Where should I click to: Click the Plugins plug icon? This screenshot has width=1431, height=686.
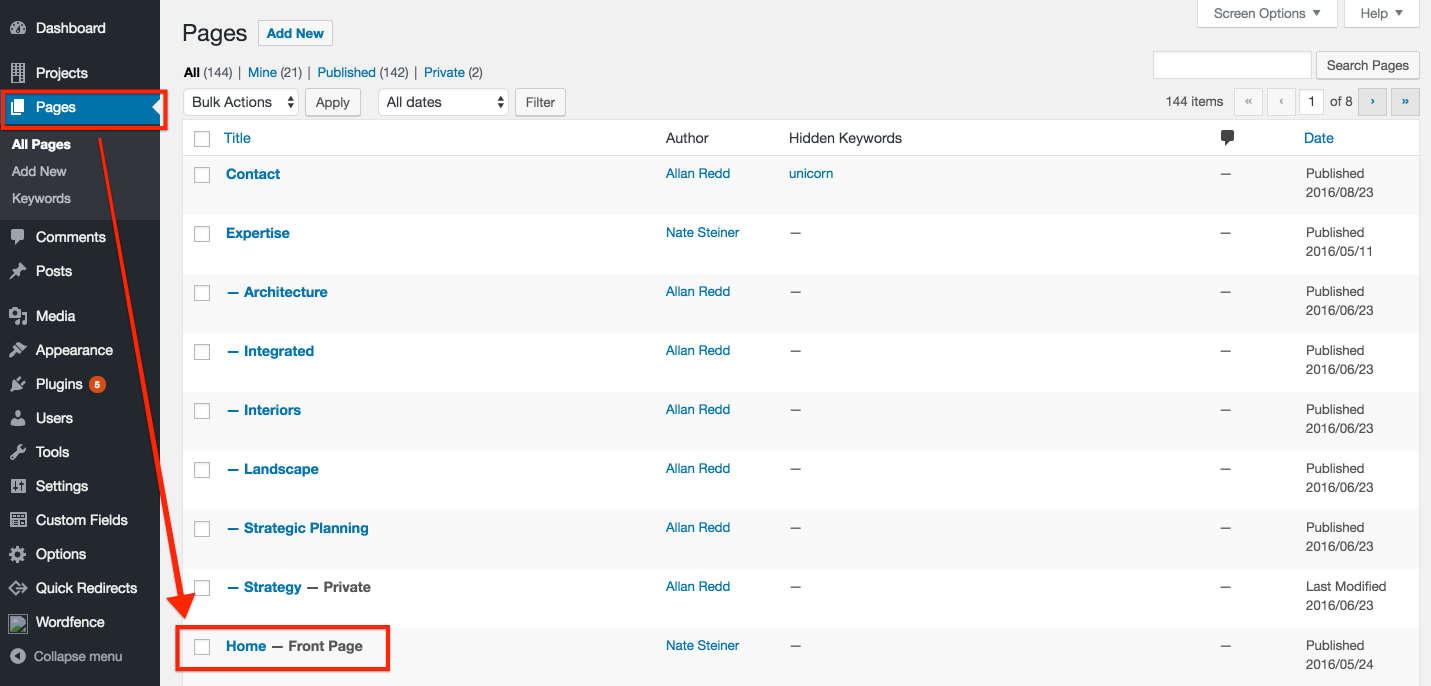(18, 384)
